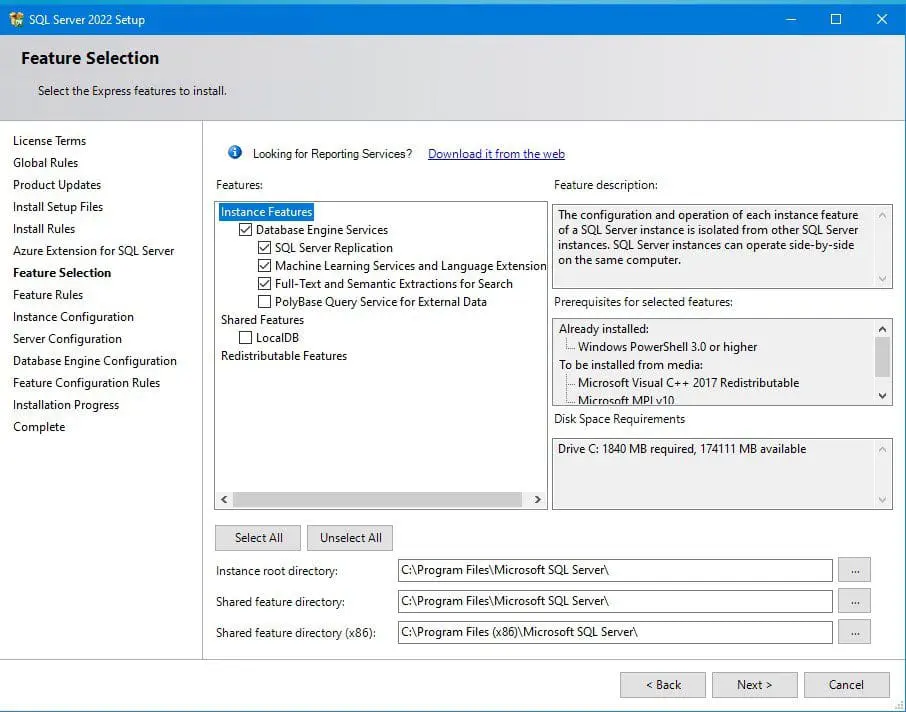This screenshot has height=712, width=906.
Task: Select License Terms in the left pane
Action: [50, 140]
